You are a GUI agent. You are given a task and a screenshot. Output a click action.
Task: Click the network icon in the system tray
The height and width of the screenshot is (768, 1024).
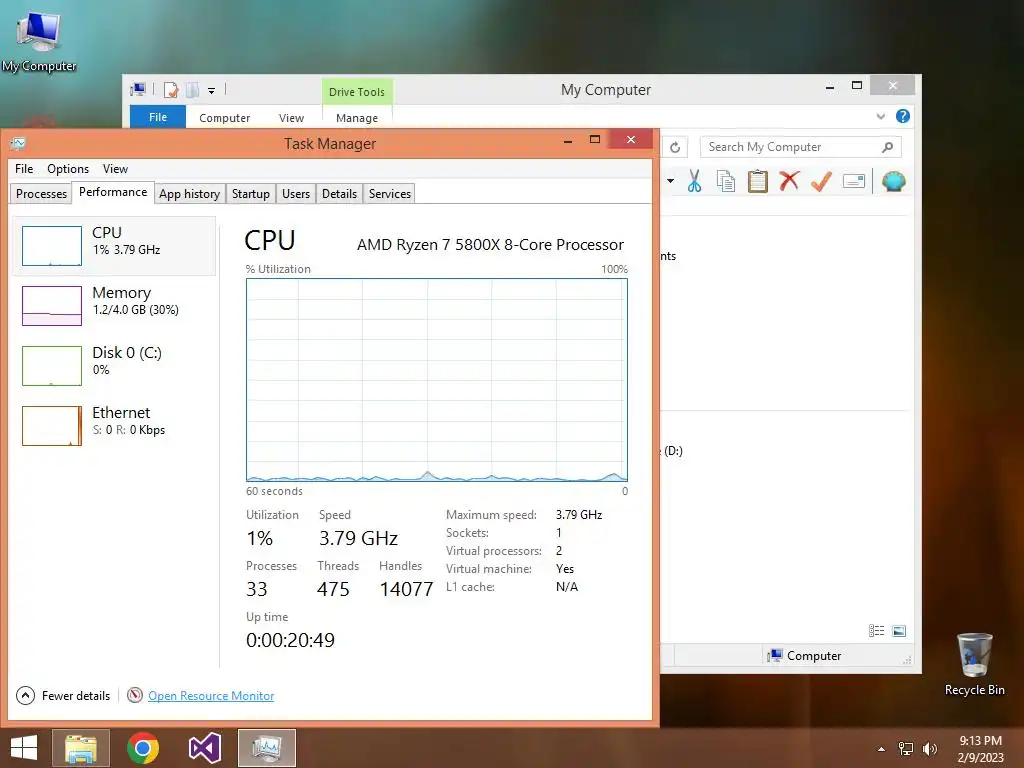pyautogui.click(x=906, y=748)
